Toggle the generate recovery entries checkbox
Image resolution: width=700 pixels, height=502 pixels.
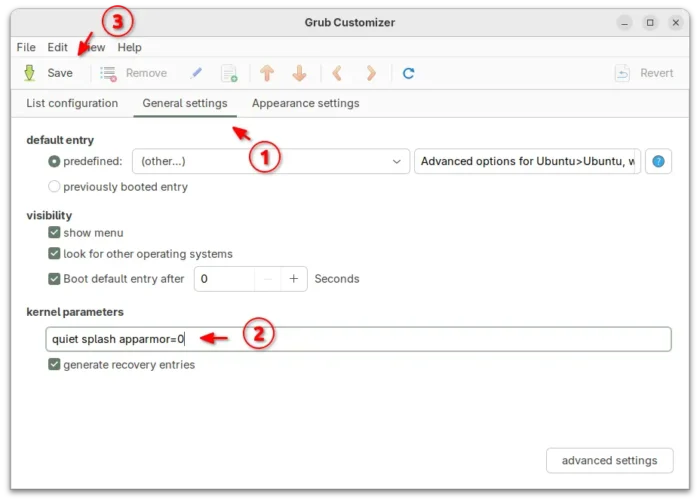click(x=54, y=364)
